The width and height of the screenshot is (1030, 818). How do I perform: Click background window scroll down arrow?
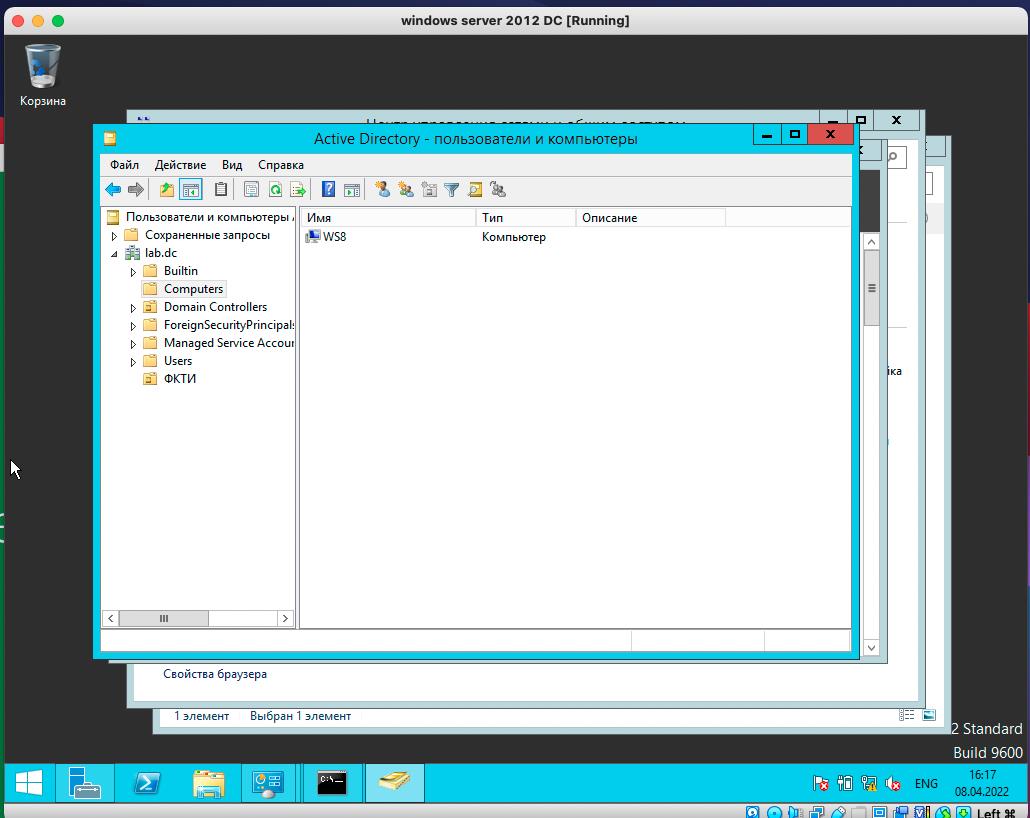[871, 648]
